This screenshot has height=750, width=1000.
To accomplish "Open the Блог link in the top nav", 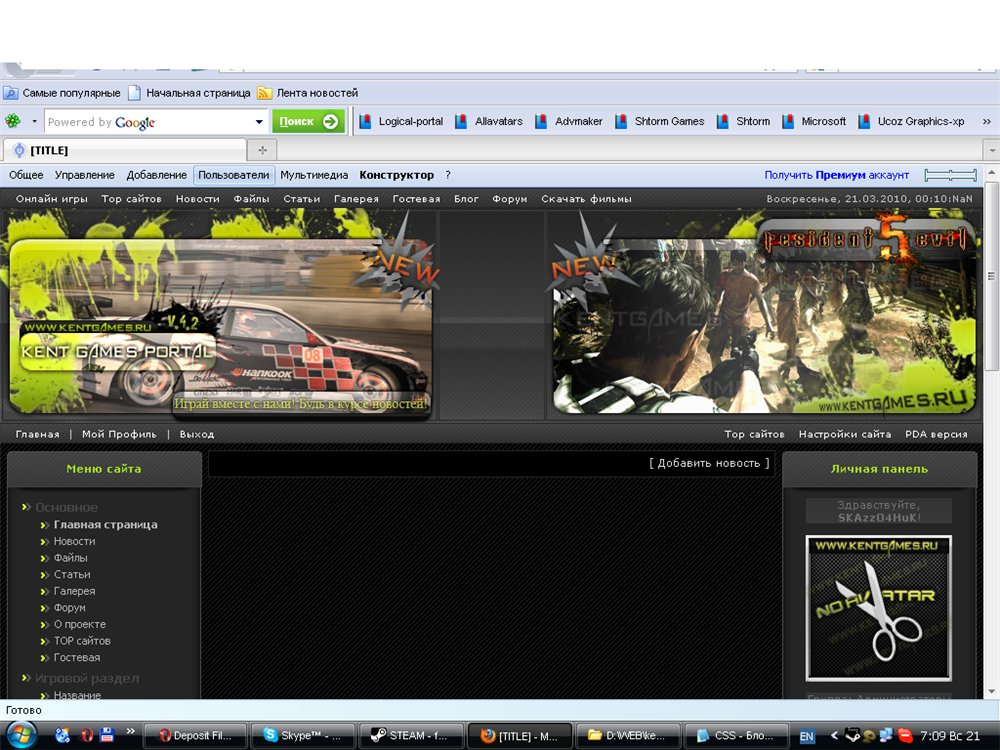I will pos(466,199).
